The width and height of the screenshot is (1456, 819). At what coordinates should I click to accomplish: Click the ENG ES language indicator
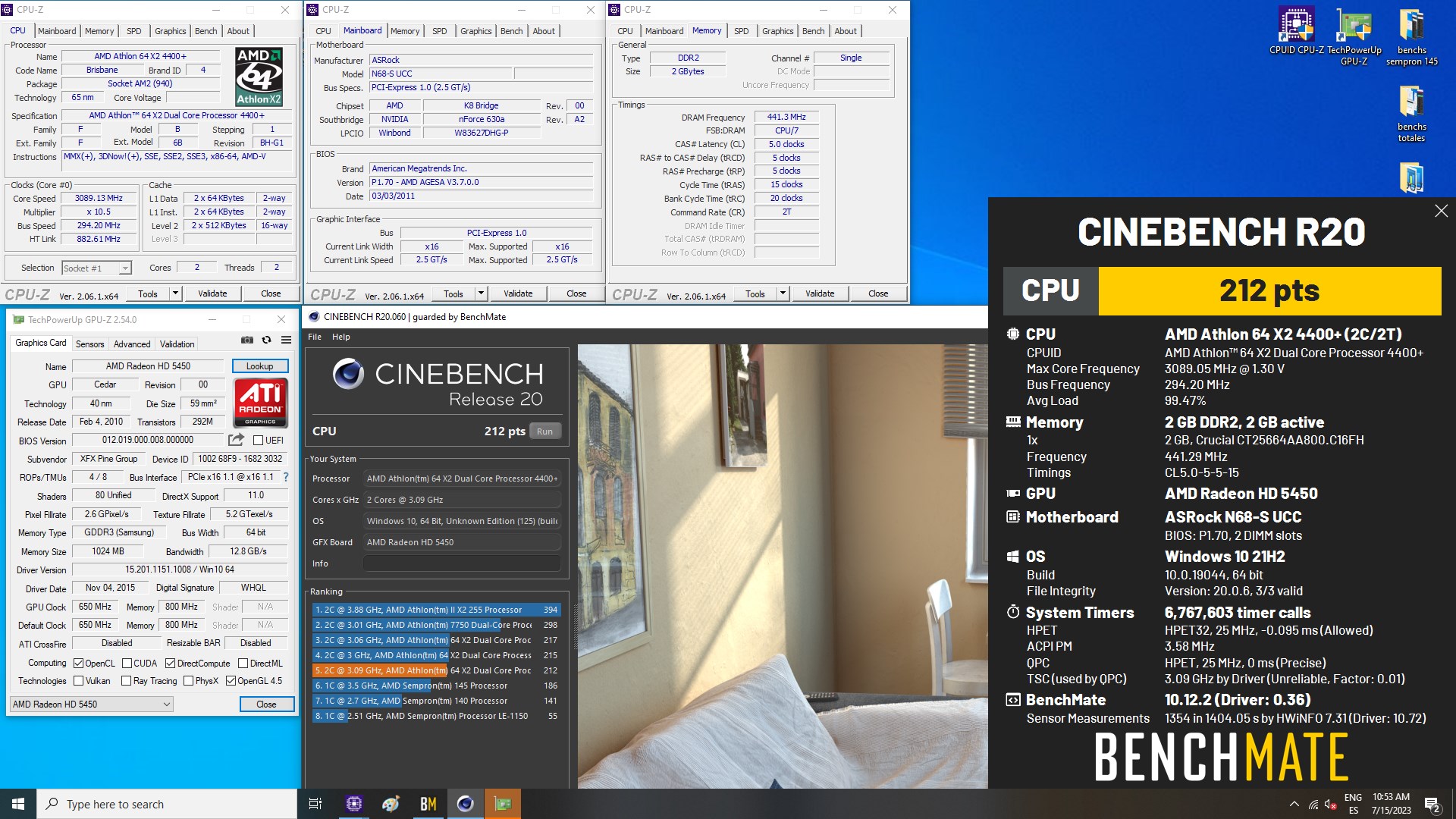[x=1353, y=804]
